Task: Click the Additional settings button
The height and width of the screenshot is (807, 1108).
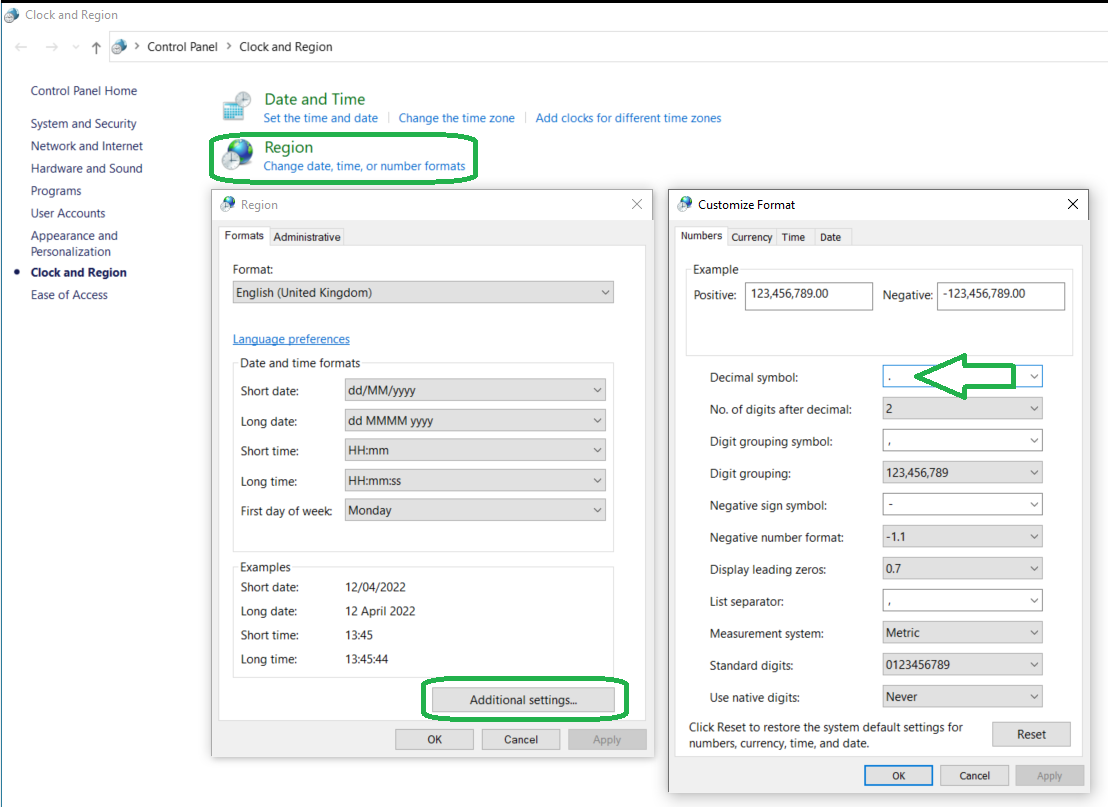Action: click(x=524, y=700)
